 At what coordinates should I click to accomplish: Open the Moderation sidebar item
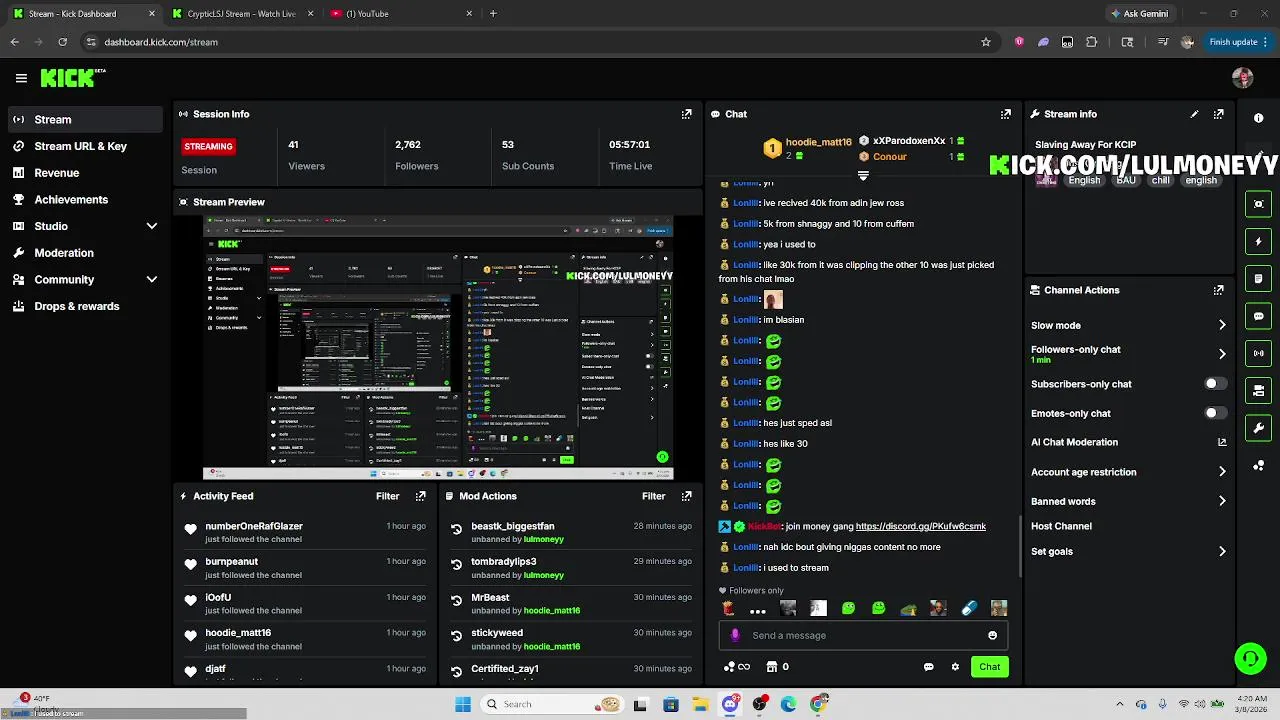(85, 253)
